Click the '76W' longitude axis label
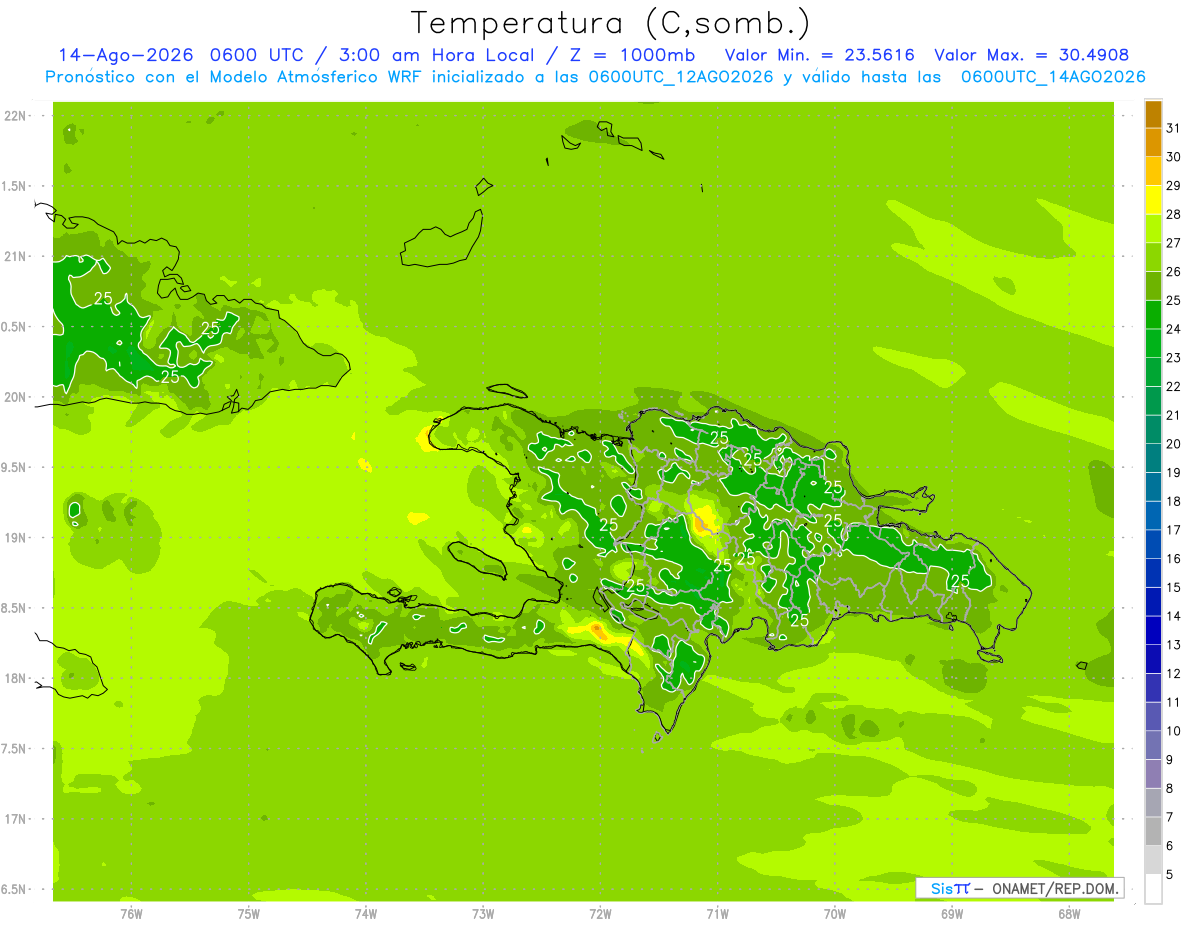The width and height of the screenshot is (1200, 927). click(131, 913)
